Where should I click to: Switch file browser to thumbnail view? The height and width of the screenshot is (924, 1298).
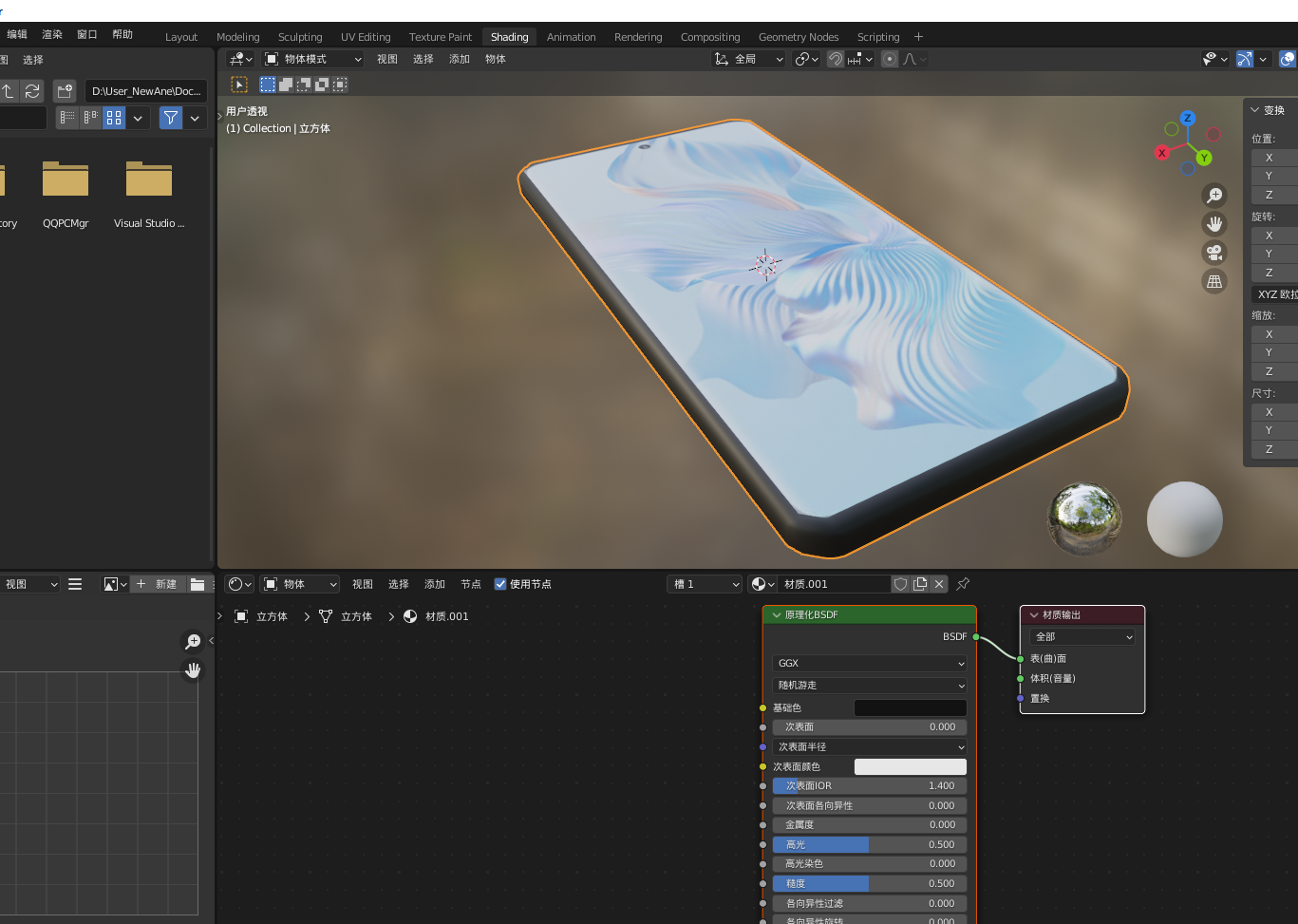pyautogui.click(x=114, y=118)
